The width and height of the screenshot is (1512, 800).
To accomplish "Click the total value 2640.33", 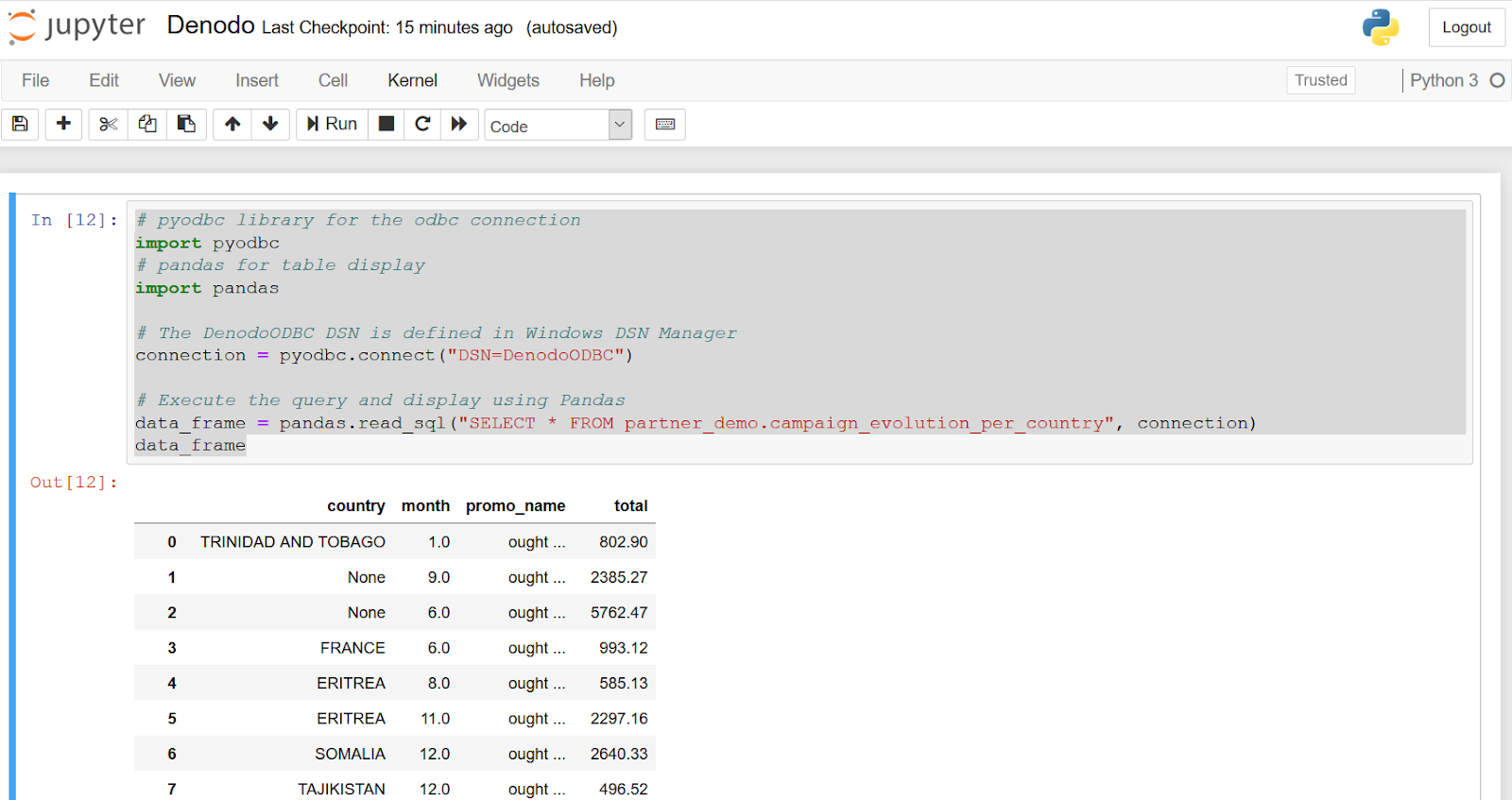I will pyautogui.click(x=619, y=755).
